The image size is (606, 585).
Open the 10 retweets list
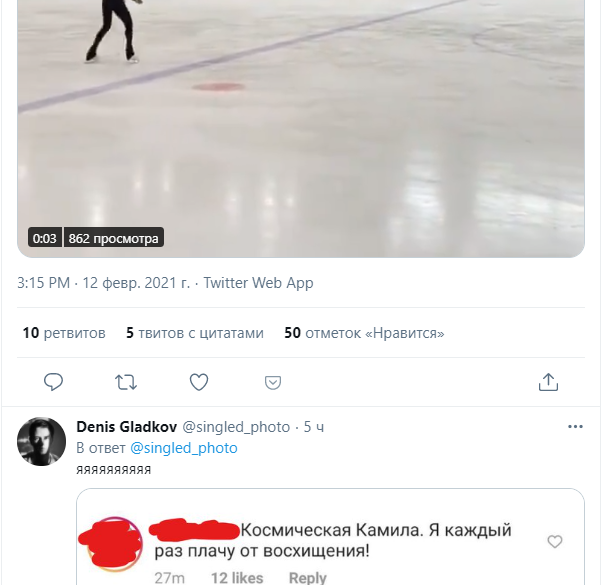(64, 333)
